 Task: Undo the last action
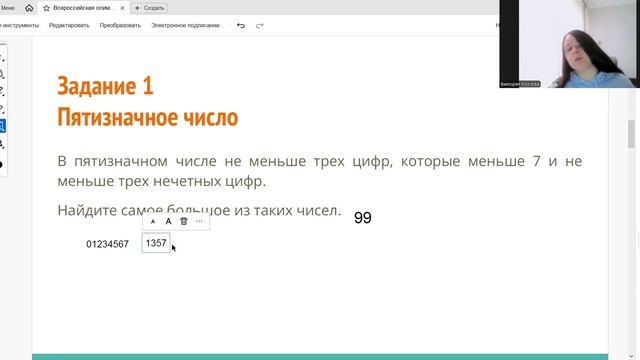pos(241,26)
